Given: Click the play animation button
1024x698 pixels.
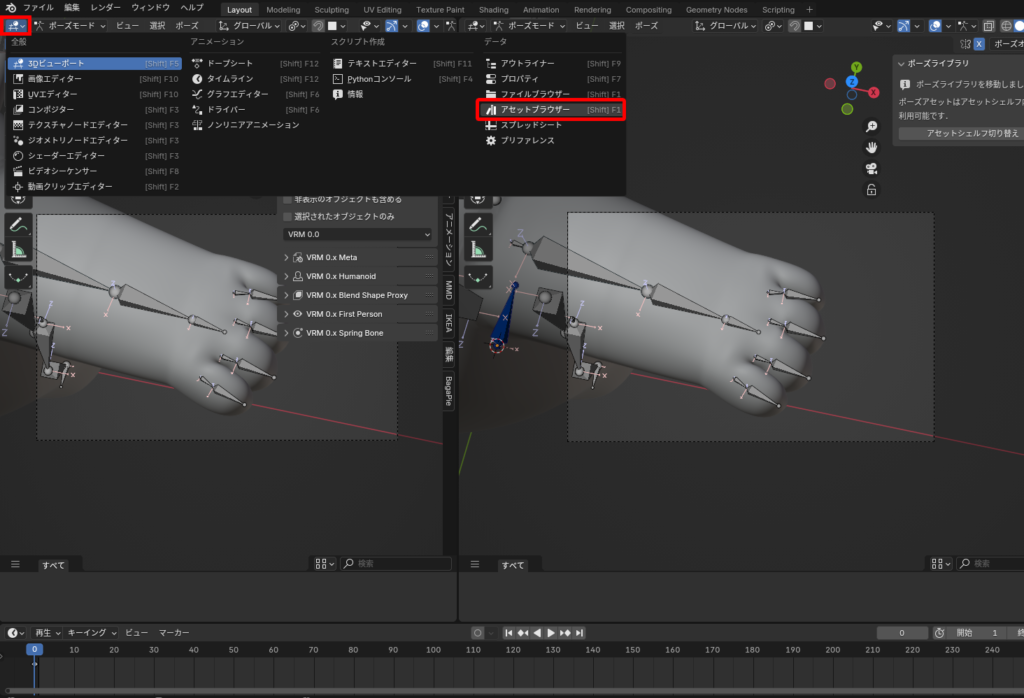Looking at the screenshot, I should [550, 633].
